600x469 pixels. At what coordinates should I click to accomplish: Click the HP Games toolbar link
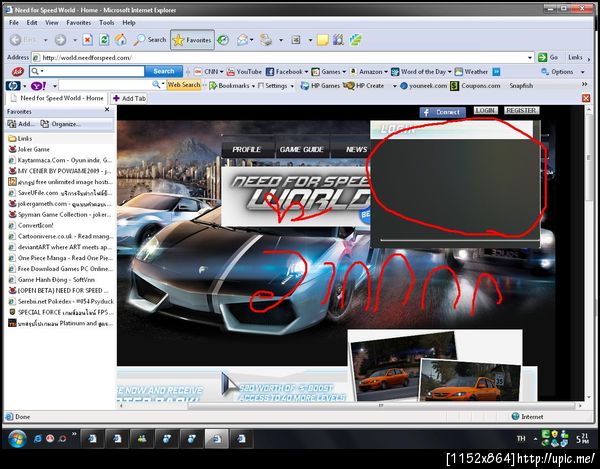320,86
